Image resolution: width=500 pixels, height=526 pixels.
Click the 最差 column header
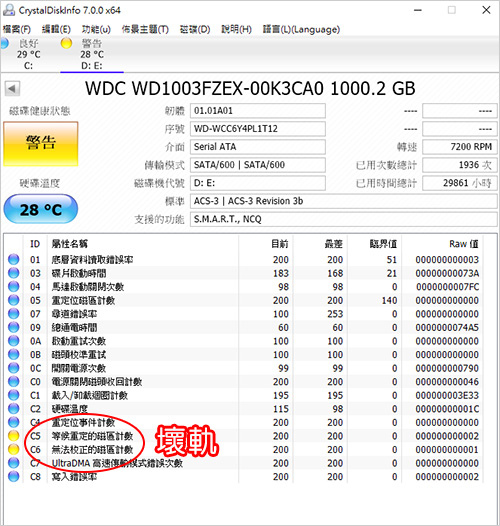[x=334, y=244]
